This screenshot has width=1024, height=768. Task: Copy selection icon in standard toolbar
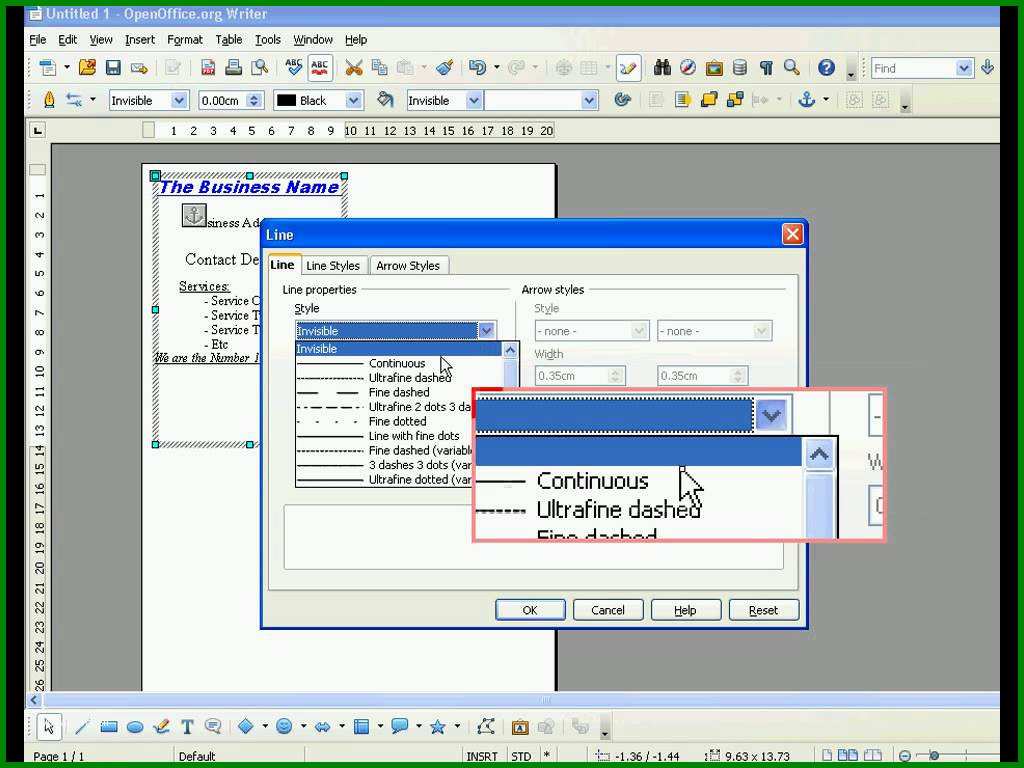point(379,67)
